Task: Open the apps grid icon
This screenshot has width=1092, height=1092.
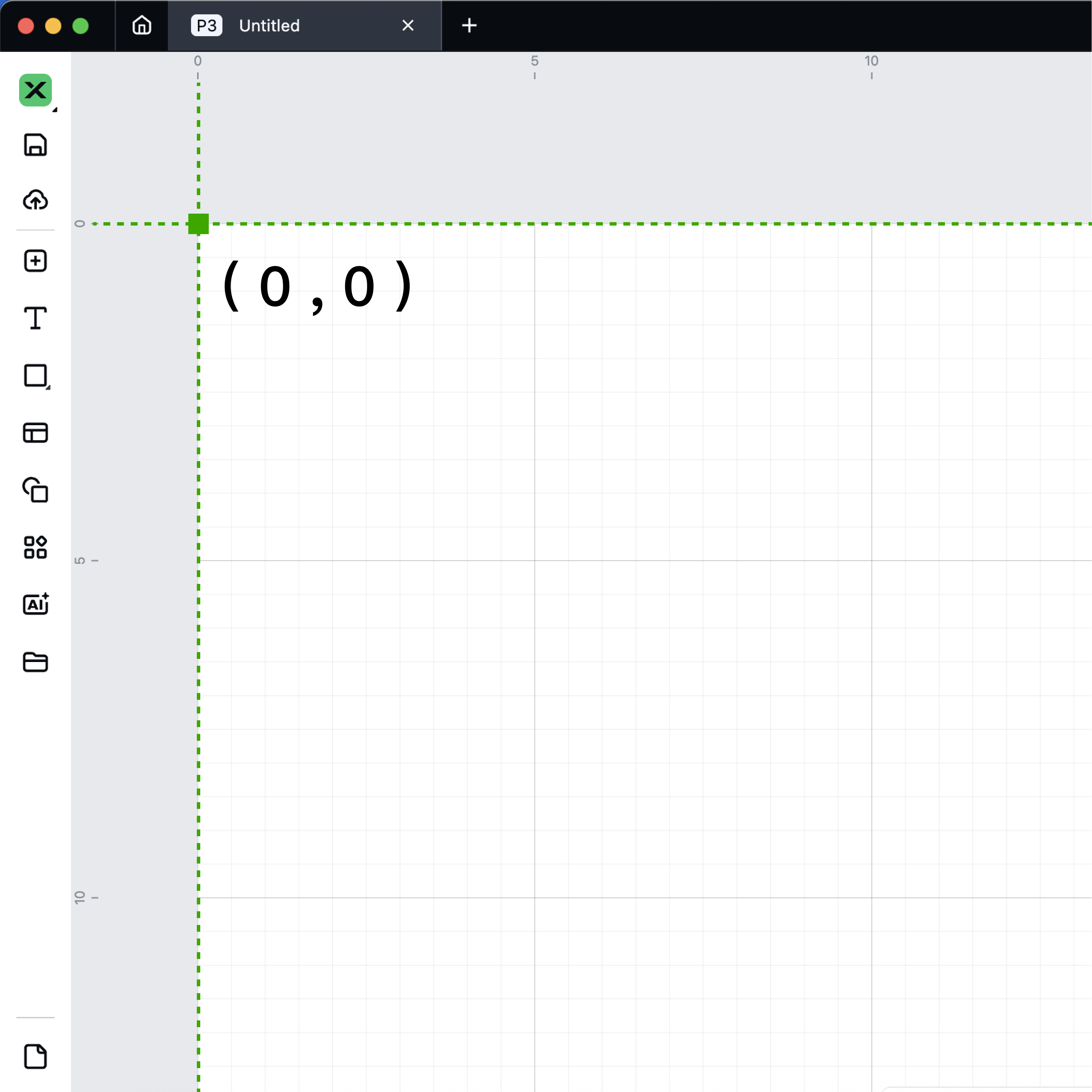Action: [x=35, y=547]
